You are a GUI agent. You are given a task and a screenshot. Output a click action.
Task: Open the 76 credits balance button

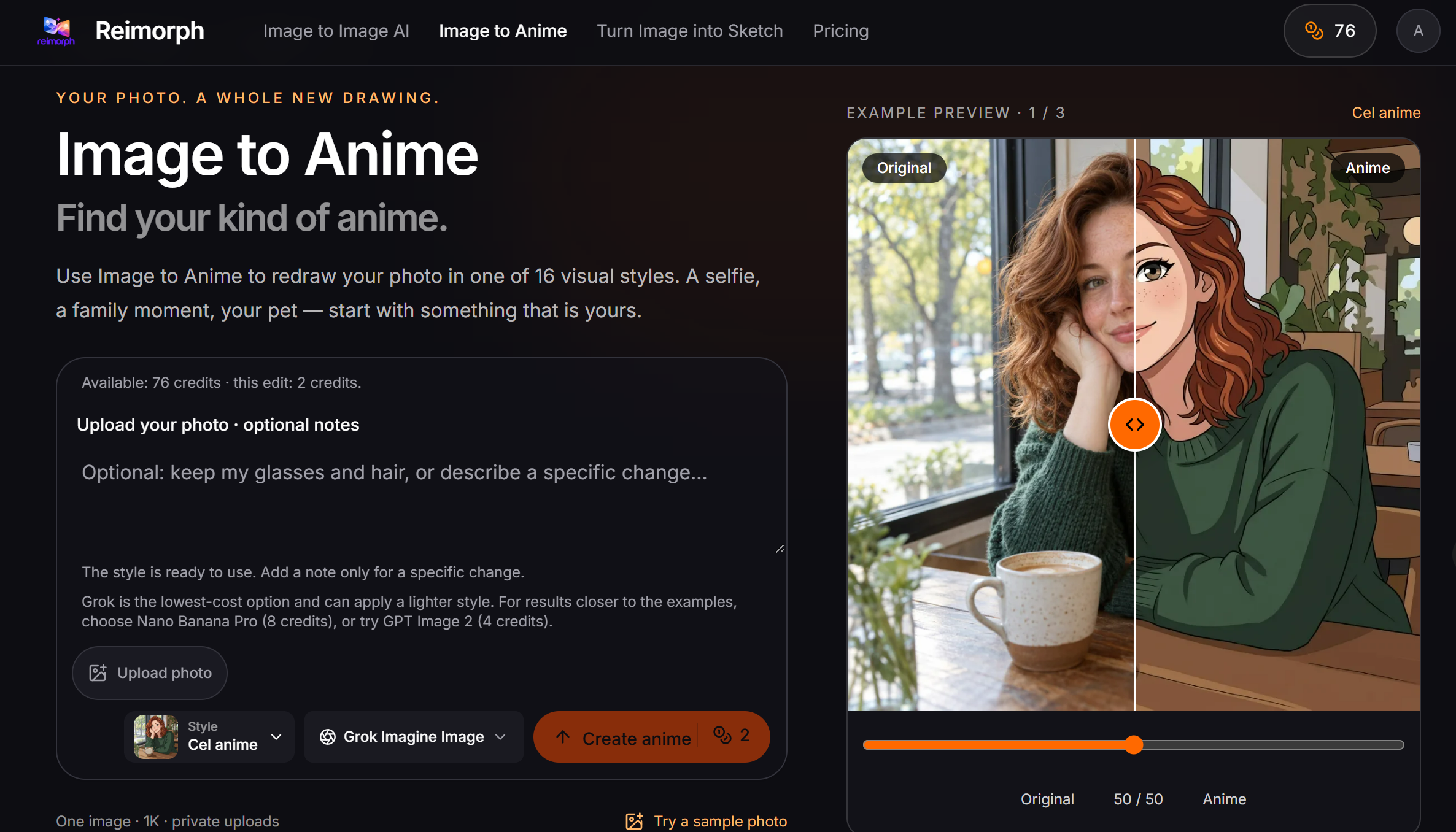pyautogui.click(x=1330, y=31)
